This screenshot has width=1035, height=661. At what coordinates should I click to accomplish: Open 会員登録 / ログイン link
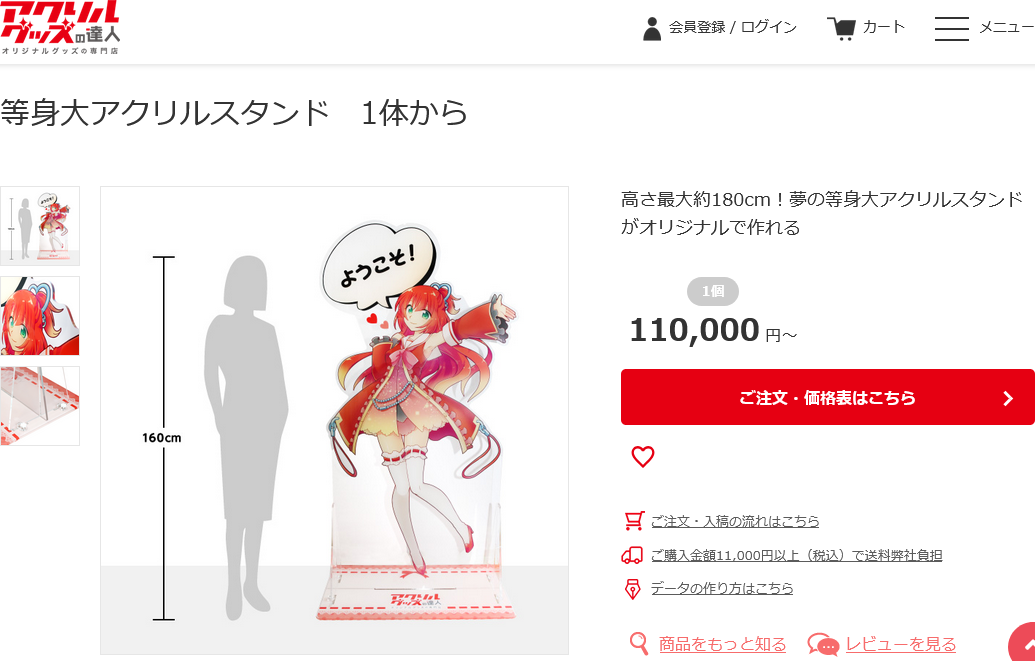click(733, 28)
